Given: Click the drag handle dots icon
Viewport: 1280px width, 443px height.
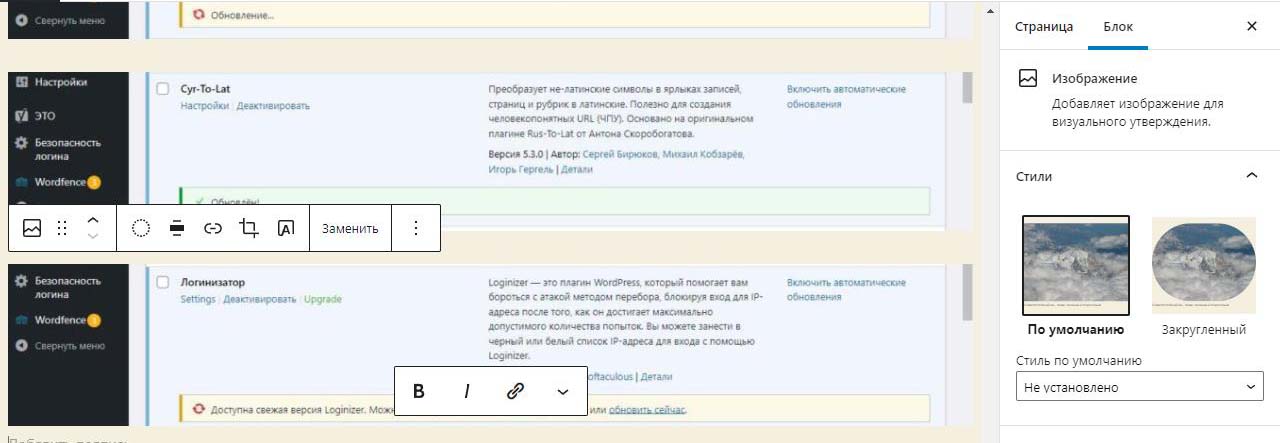Looking at the screenshot, I should [62, 228].
